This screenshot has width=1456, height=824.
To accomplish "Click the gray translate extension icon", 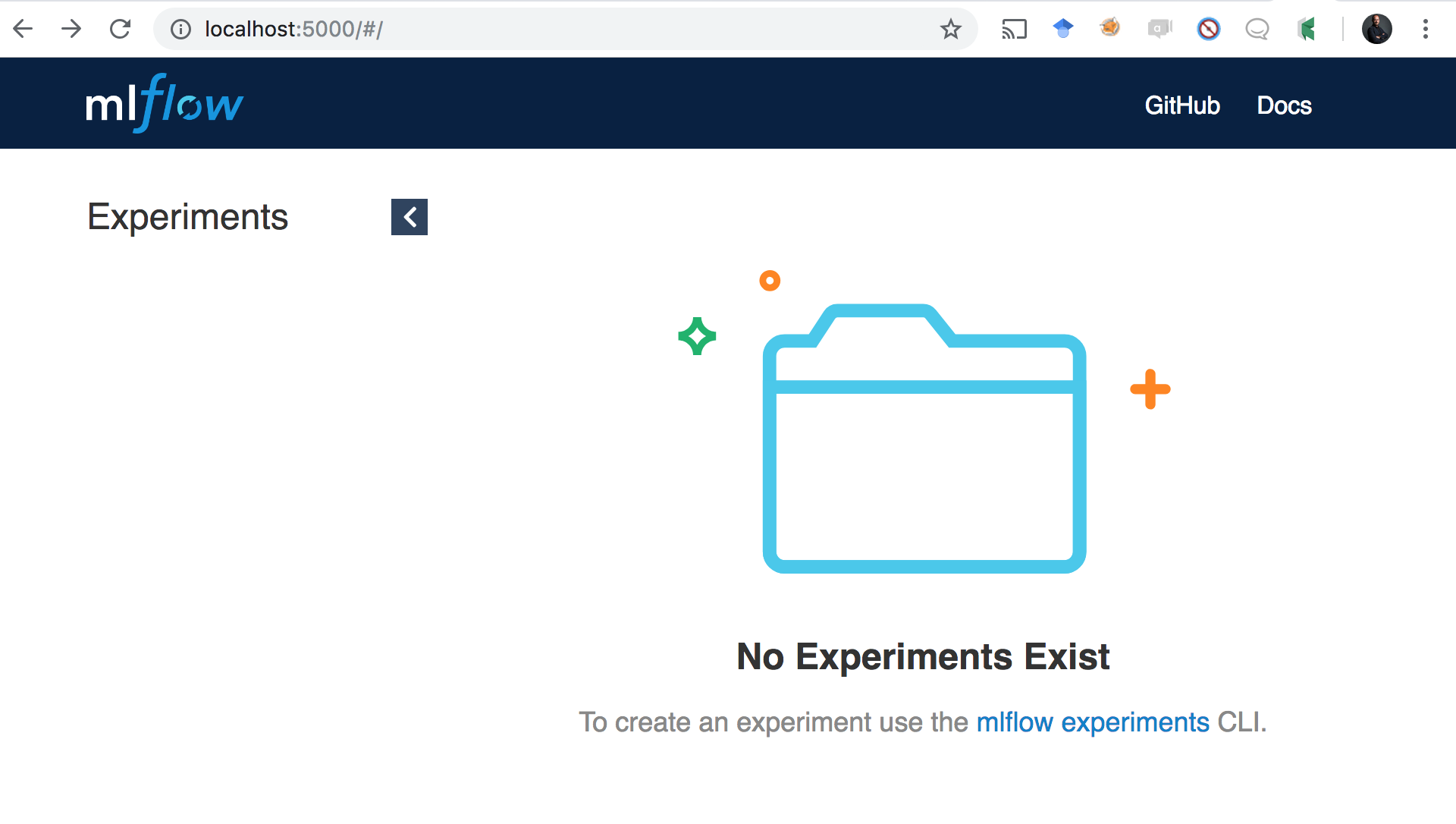I will 1159,29.
